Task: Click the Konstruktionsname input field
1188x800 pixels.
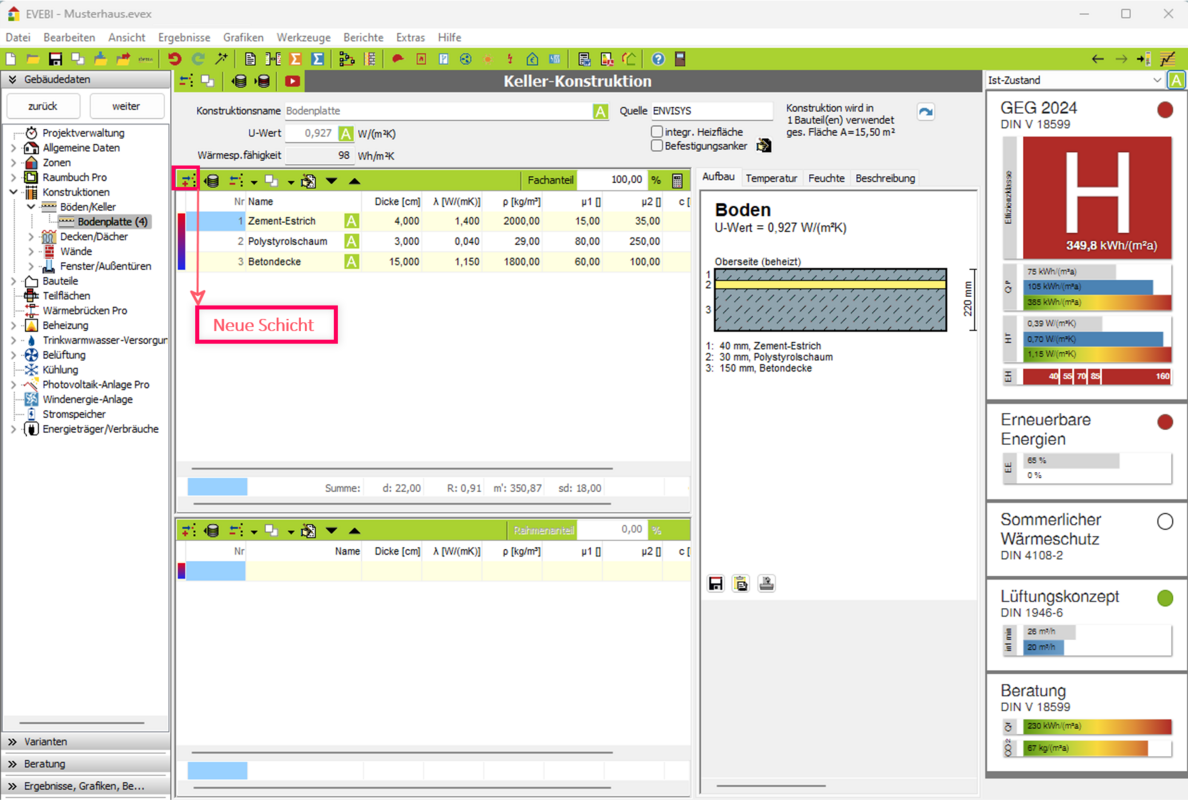Action: click(438, 111)
